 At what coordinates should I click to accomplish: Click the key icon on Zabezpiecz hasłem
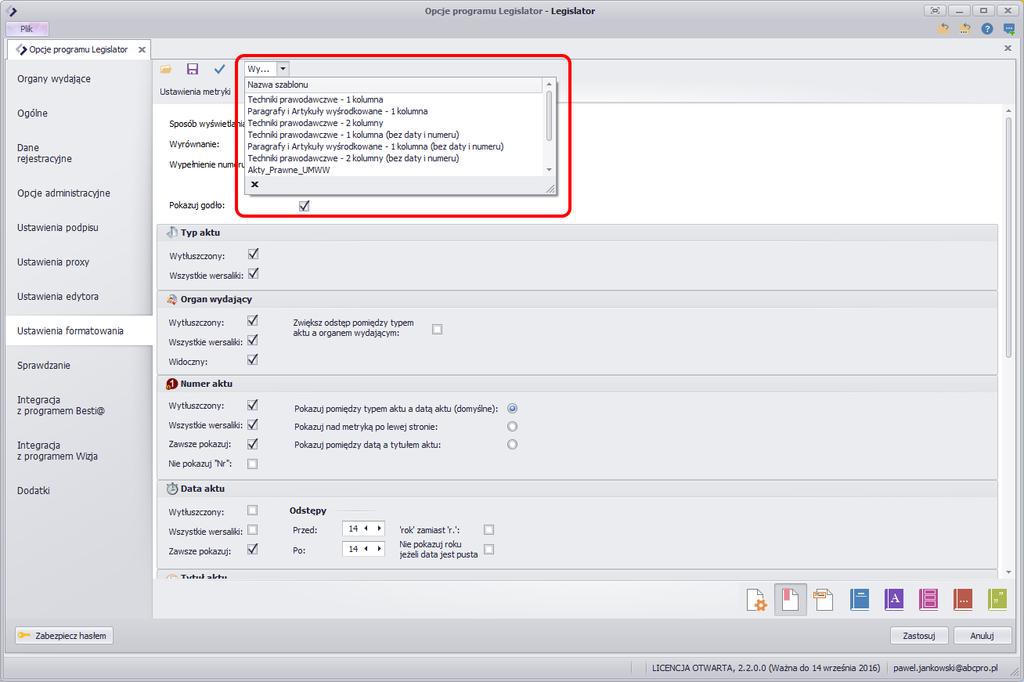click(25, 635)
